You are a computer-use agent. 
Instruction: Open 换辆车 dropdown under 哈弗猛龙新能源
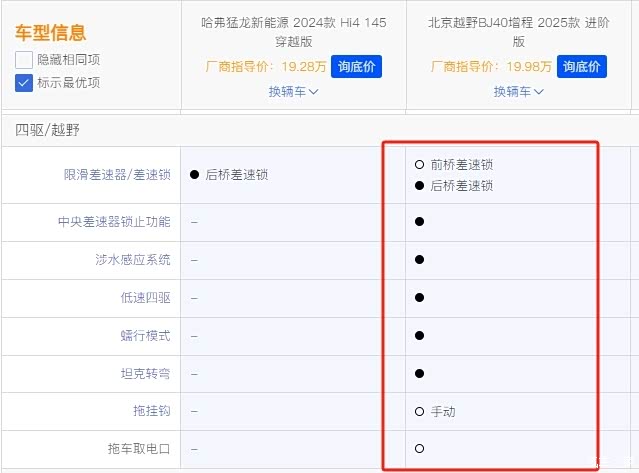click(x=293, y=92)
